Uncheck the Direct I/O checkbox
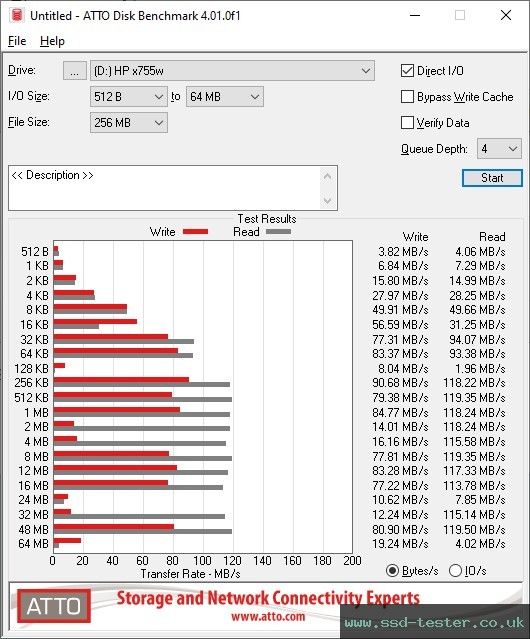 tap(407, 71)
